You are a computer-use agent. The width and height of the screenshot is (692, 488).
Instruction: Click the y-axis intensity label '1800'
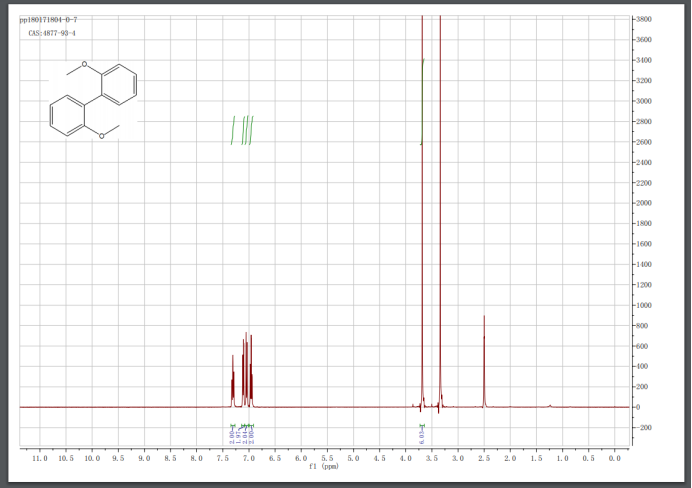click(x=644, y=223)
